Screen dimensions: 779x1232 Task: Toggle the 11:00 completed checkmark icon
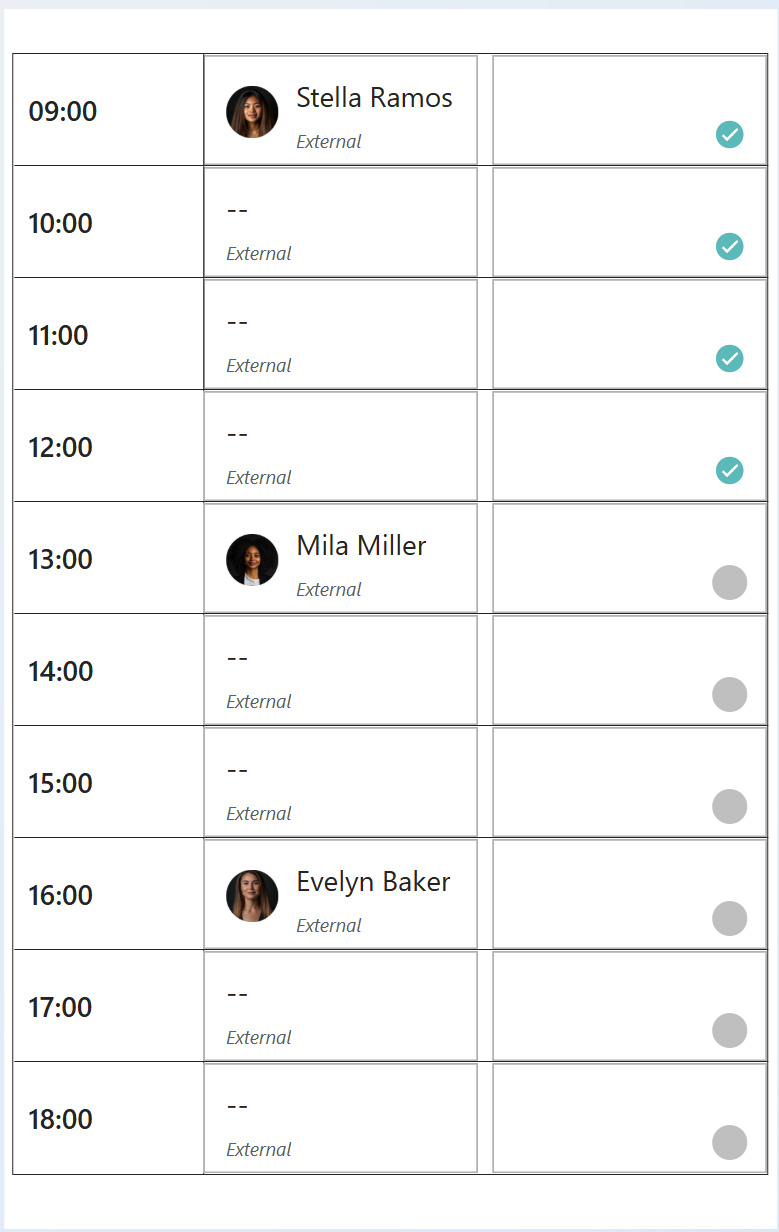point(729,358)
